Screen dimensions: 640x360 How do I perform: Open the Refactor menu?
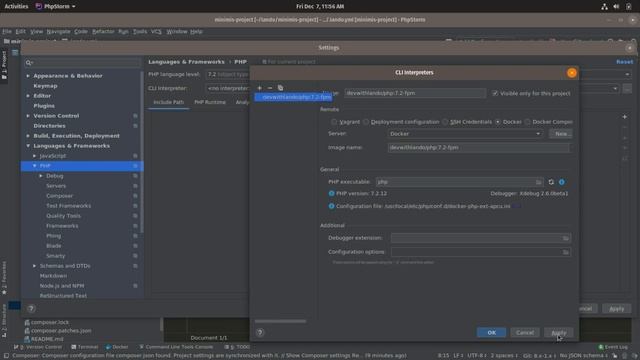(103, 31)
